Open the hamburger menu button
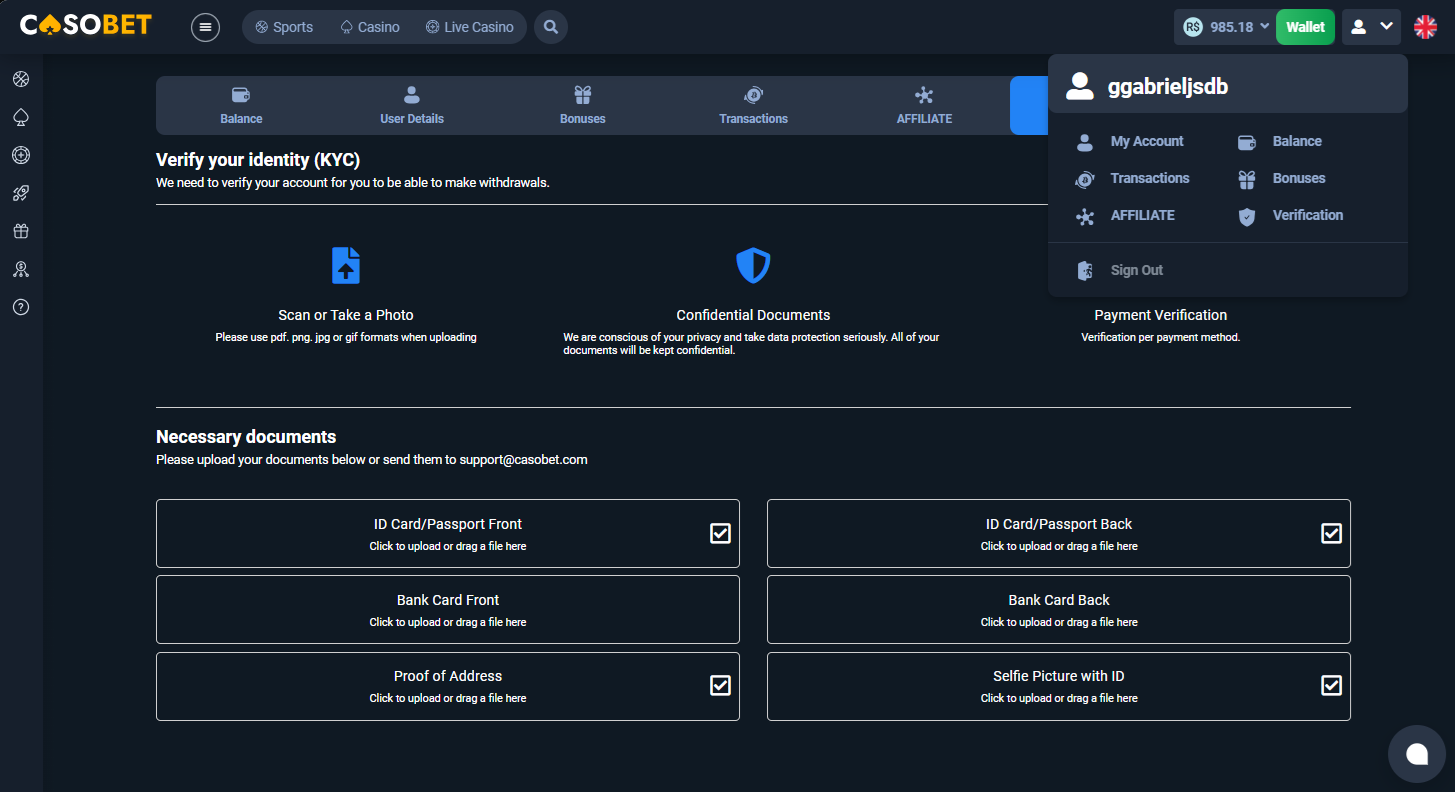This screenshot has height=792, width=1455. click(205, 27)
